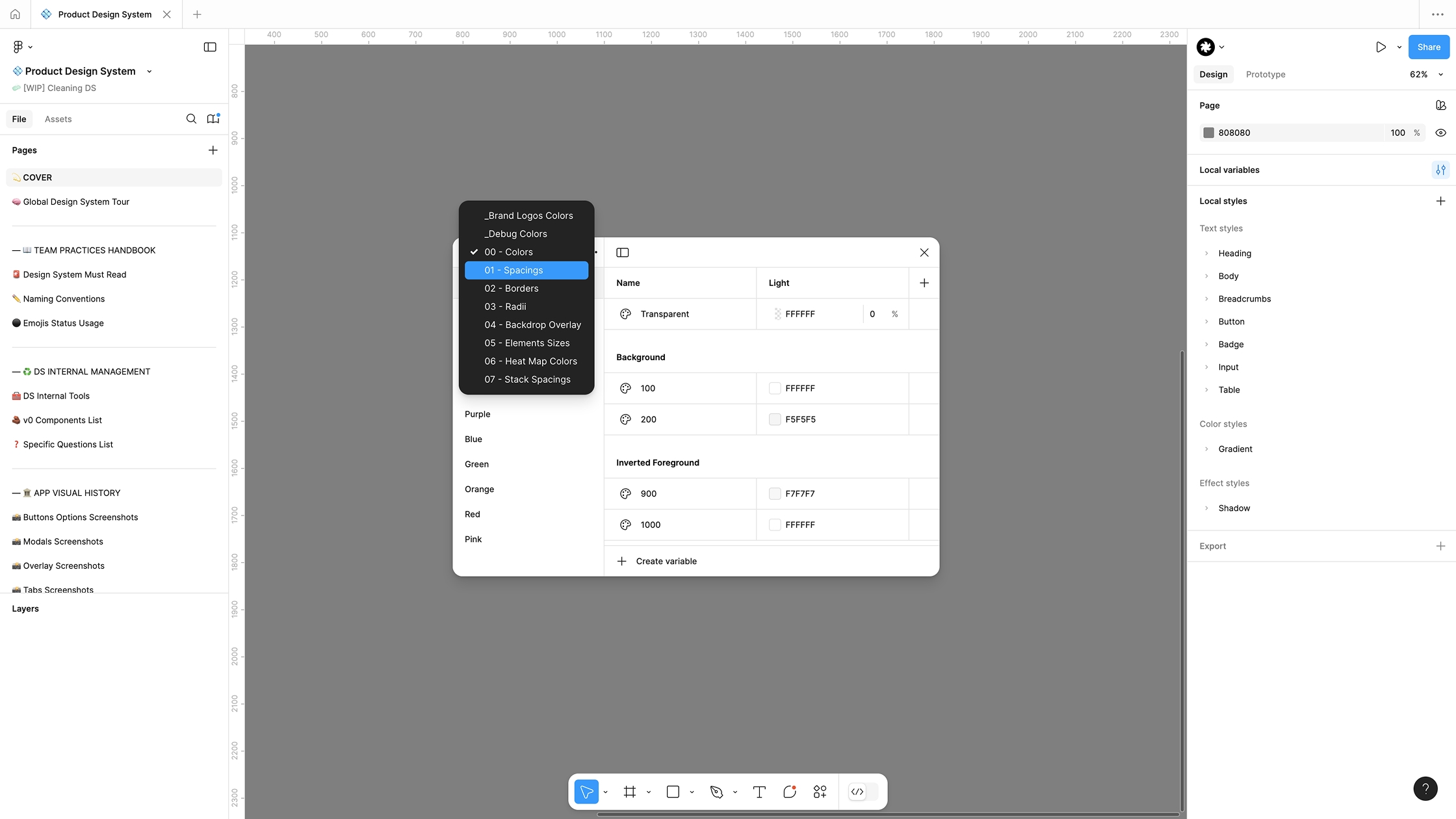Collapse the left sidebar panel
The height and width of the screenshot is (819, 1456).
coord(210,47)
